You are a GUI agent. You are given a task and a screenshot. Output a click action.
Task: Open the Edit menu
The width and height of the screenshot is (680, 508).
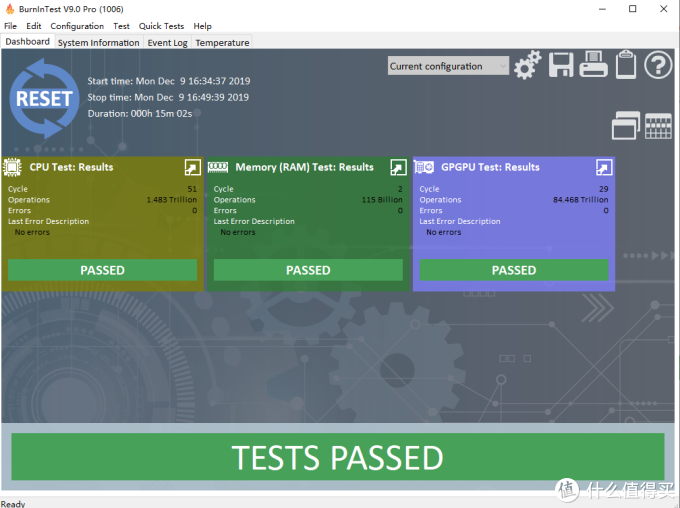tap(33, 26)
